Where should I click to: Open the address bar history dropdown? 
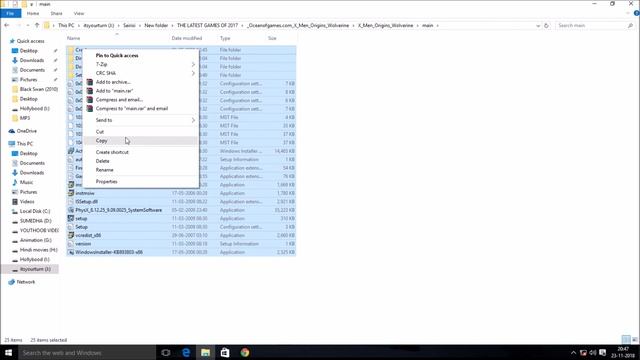point(538,25)
